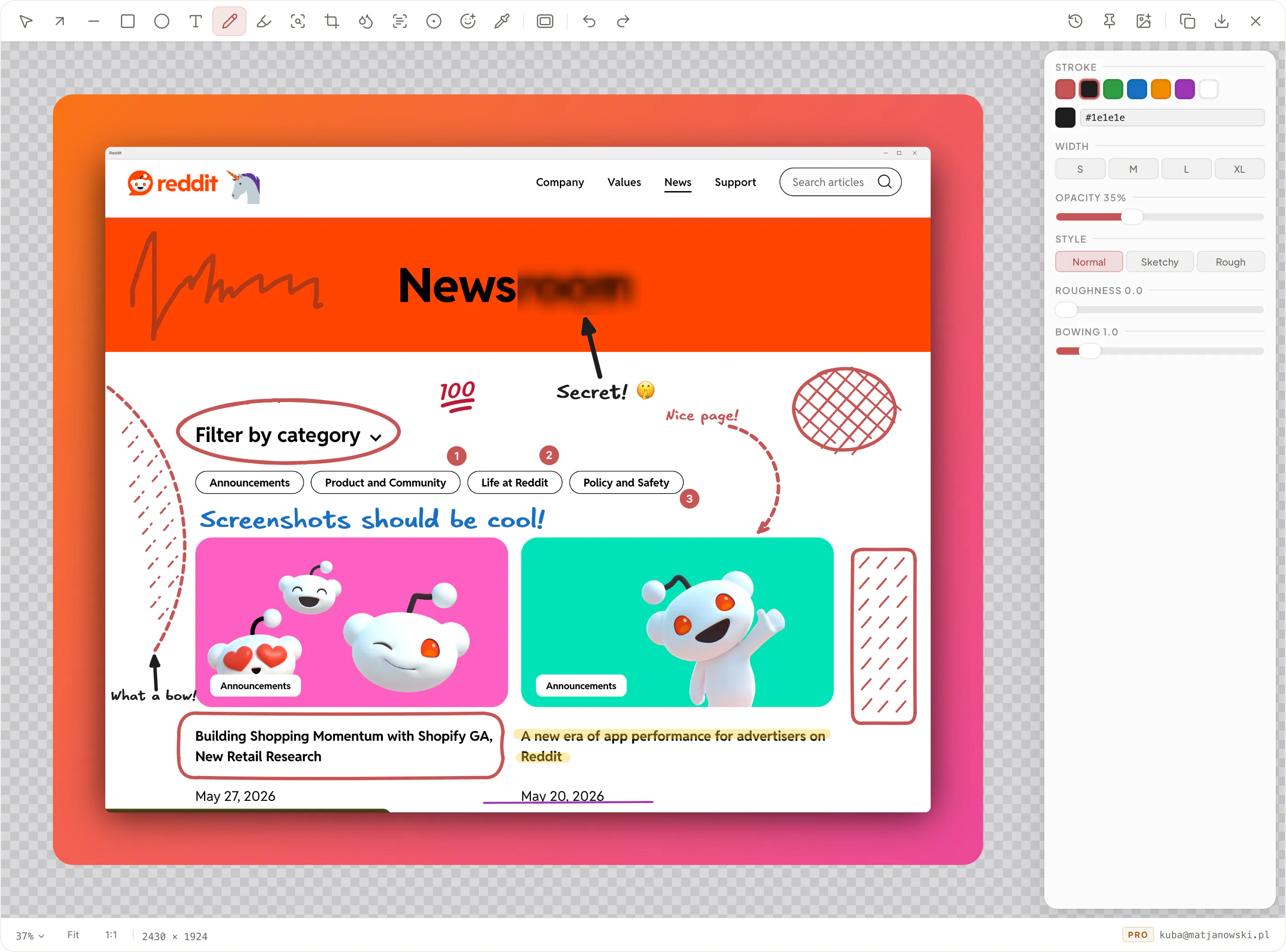The image size is (1286, 952).
Task: Click the WIDTH section heading
Action: click(x=1072, y=147)
